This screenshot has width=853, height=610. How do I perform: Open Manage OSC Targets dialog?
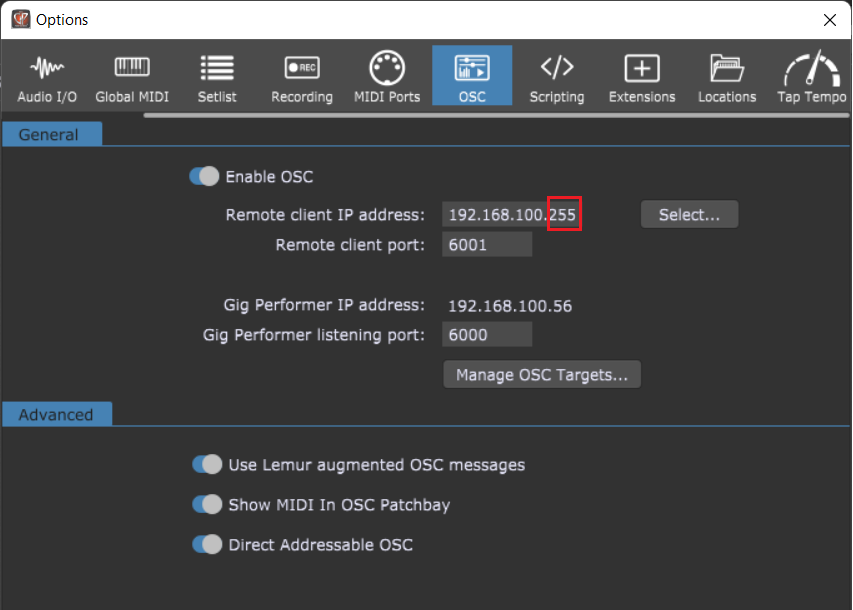pyautogui.click(x=542, y=374)
